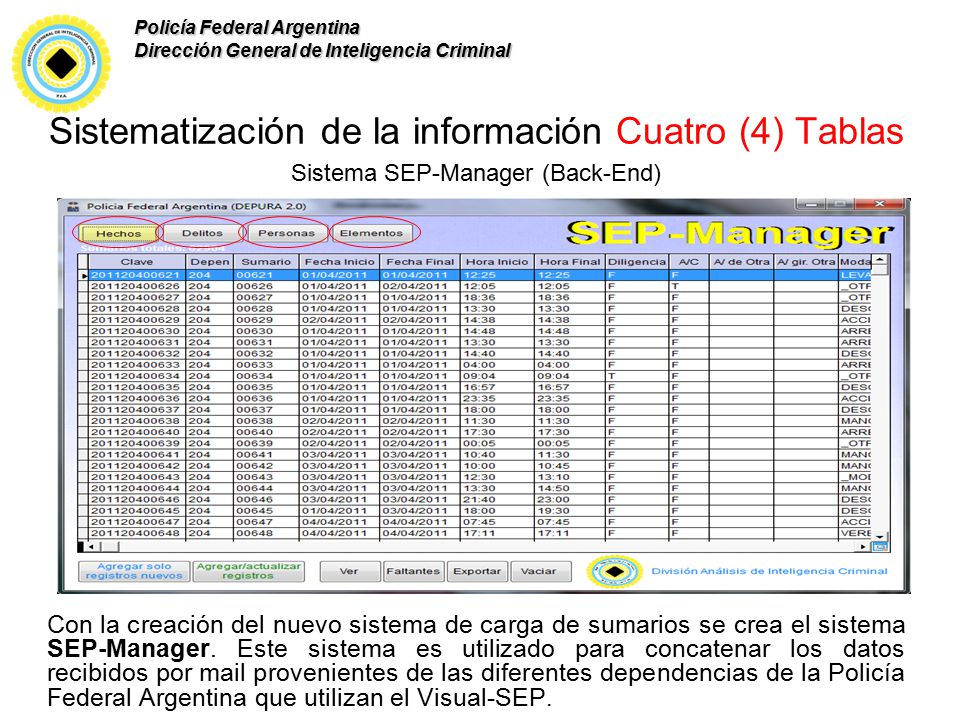Select row with clave 201120400636
The image size is (960, 720).
pos(475,399)
